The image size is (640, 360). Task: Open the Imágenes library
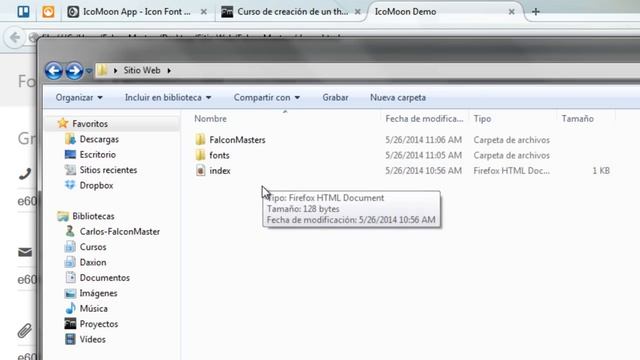(x=98, y=293)
